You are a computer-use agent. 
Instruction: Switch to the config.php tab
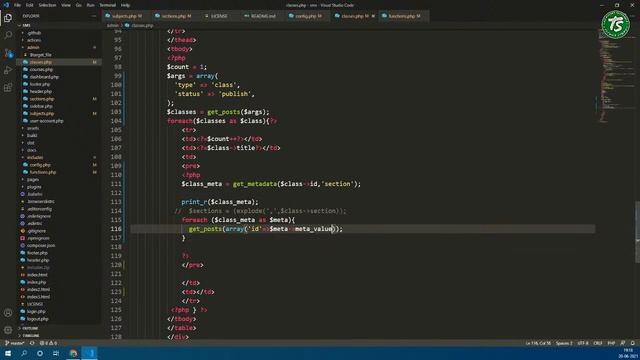coord(308,16)
